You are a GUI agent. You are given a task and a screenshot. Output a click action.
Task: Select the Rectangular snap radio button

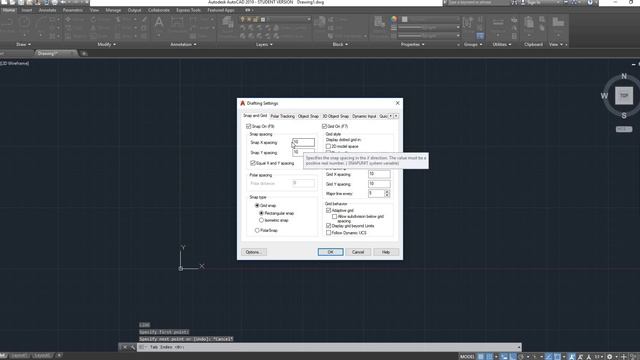[261, 213]
